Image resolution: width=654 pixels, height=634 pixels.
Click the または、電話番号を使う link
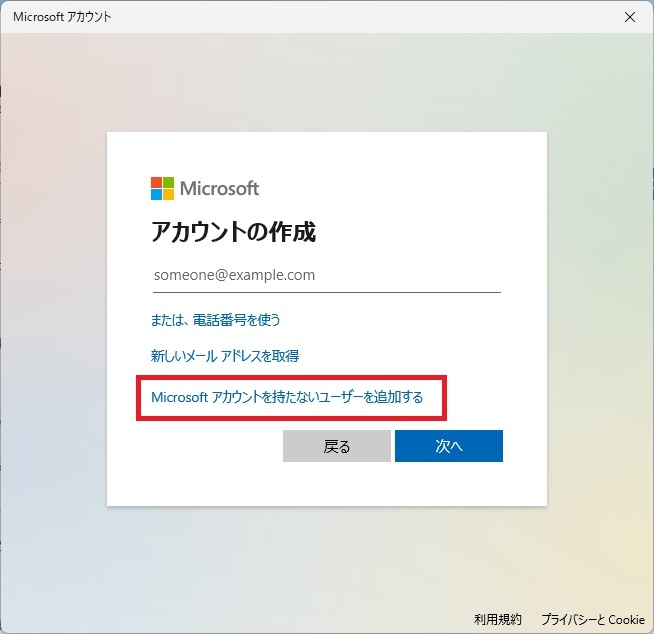[215, 320]
